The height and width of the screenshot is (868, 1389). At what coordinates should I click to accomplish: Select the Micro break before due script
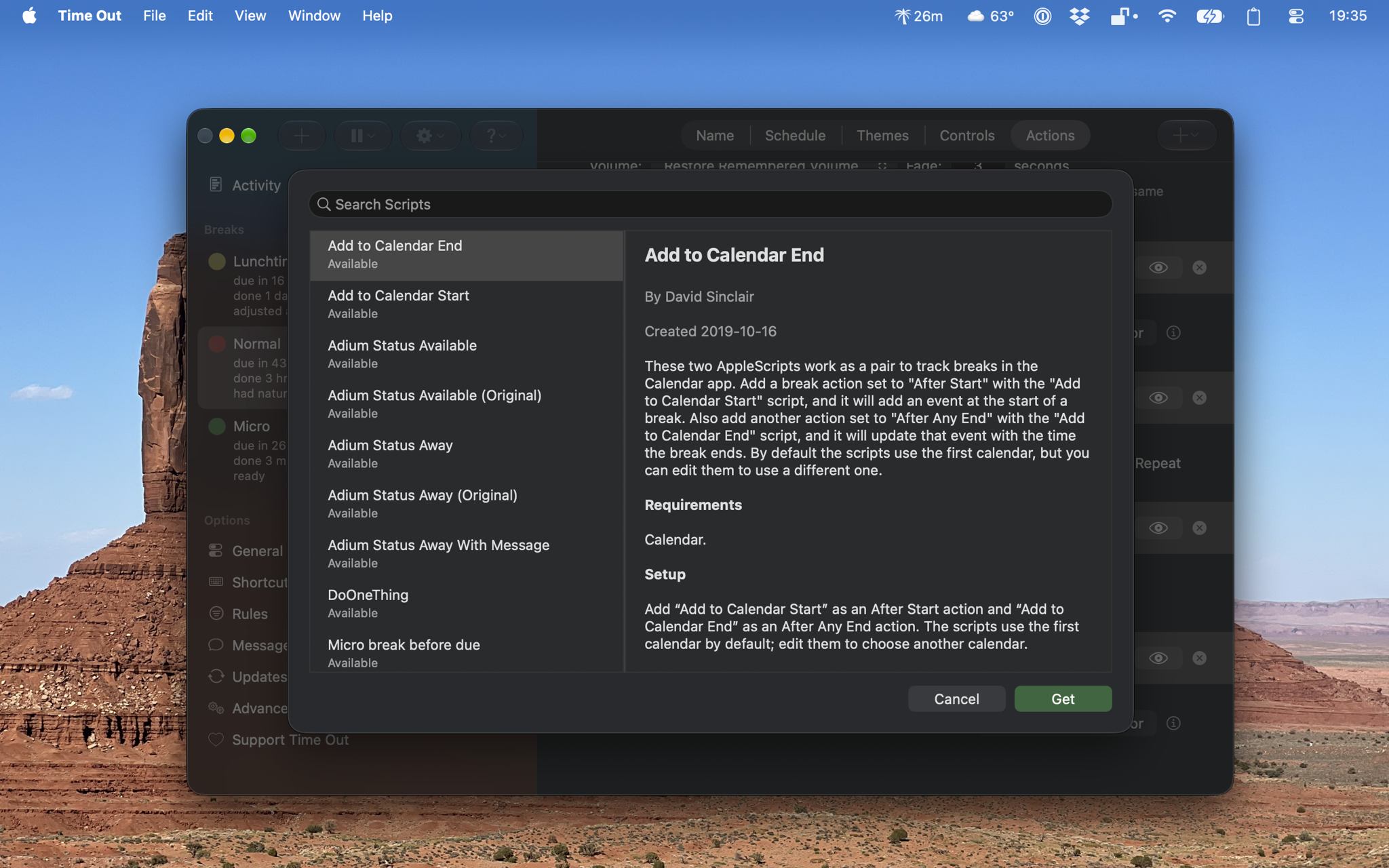[x=467, y=652]
